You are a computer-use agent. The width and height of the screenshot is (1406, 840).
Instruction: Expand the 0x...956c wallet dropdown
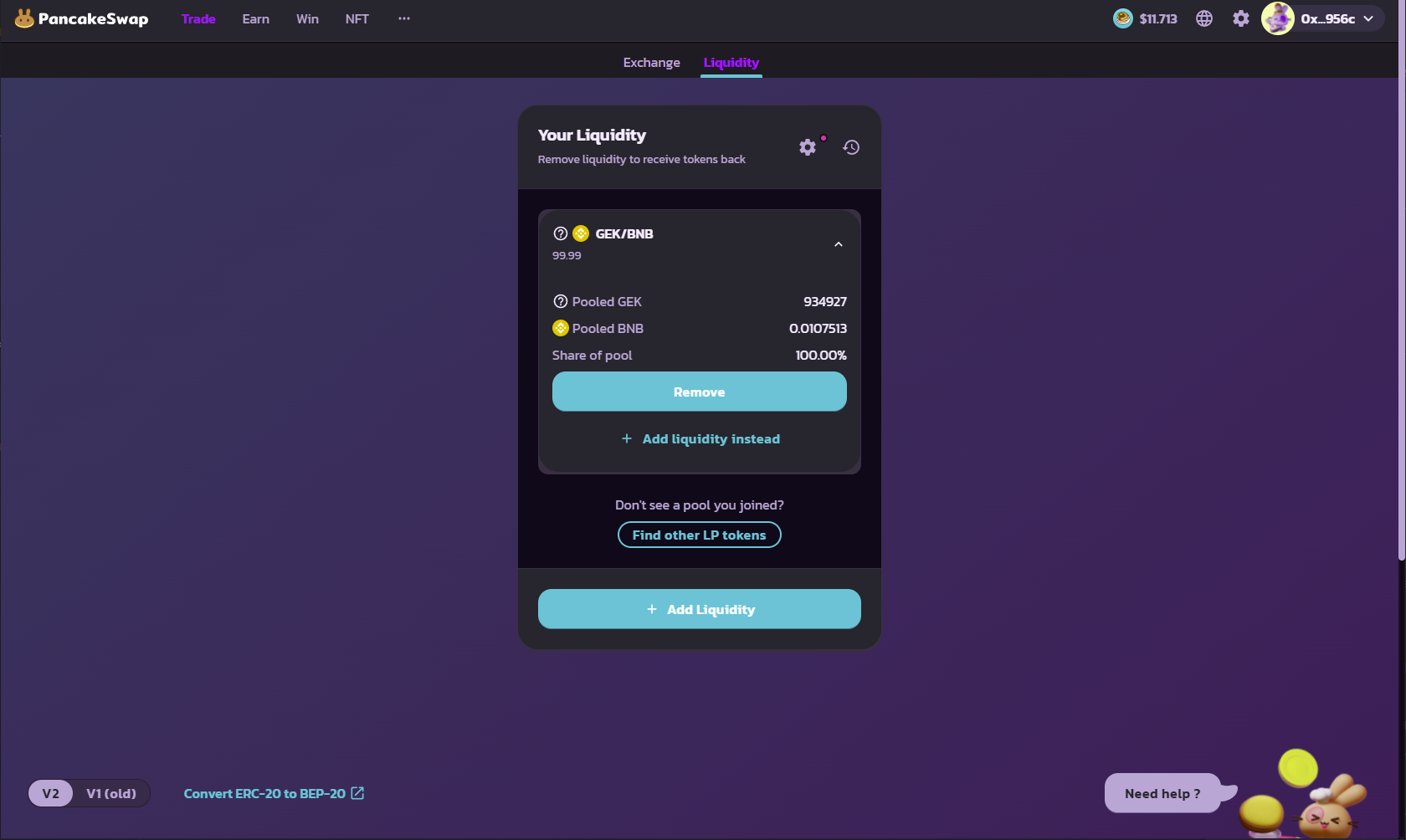[1368, 18]
